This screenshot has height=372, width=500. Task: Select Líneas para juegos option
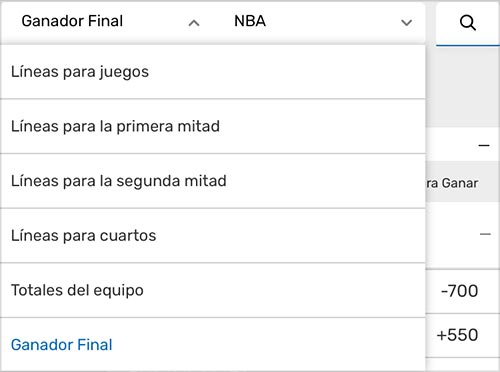(x=213, y=72)
